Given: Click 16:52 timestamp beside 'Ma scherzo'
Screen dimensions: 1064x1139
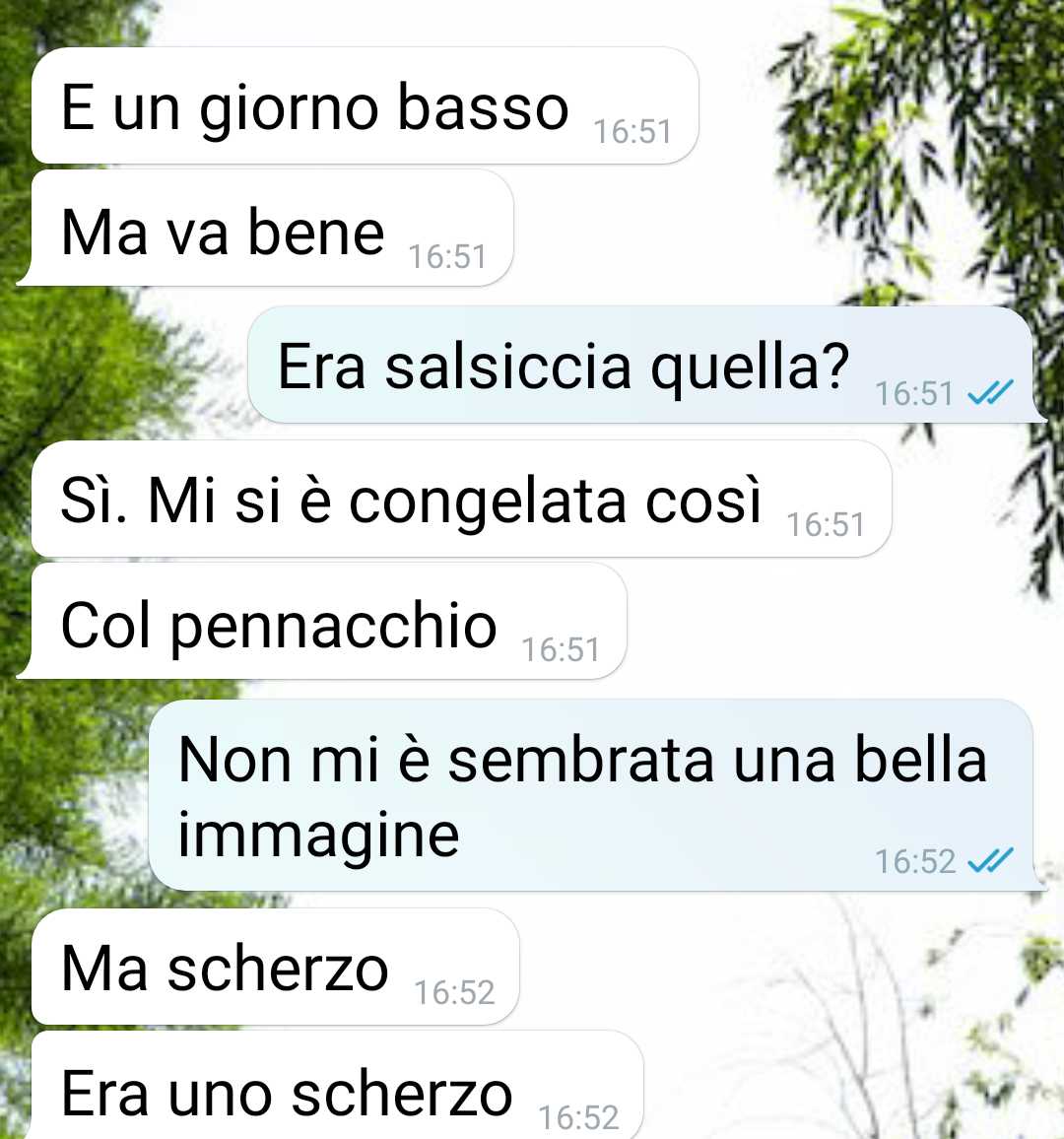Looking at the screenshot, I should click(454, 993).
